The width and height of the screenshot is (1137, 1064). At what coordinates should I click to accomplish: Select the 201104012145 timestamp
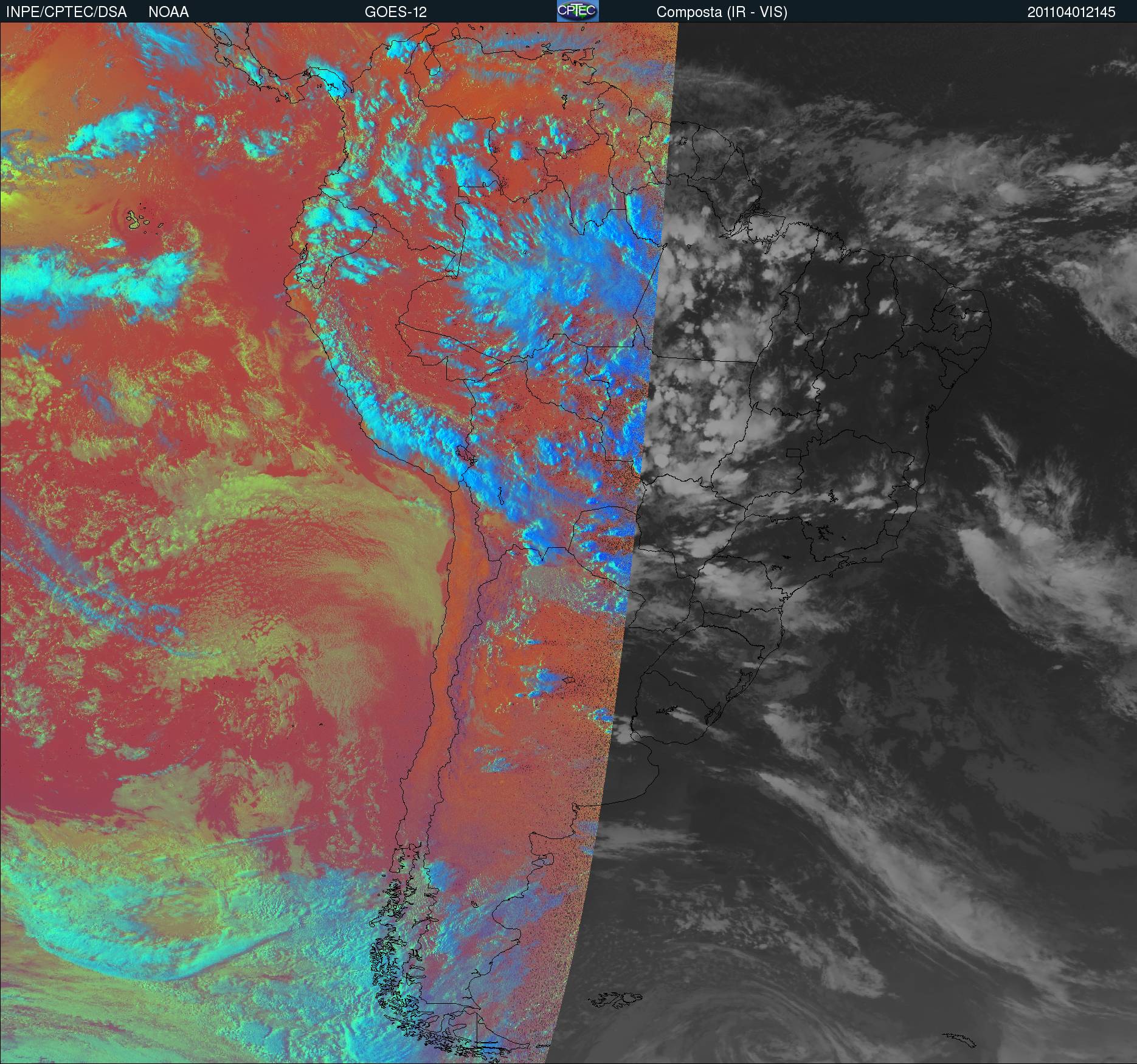[1071, 12]
